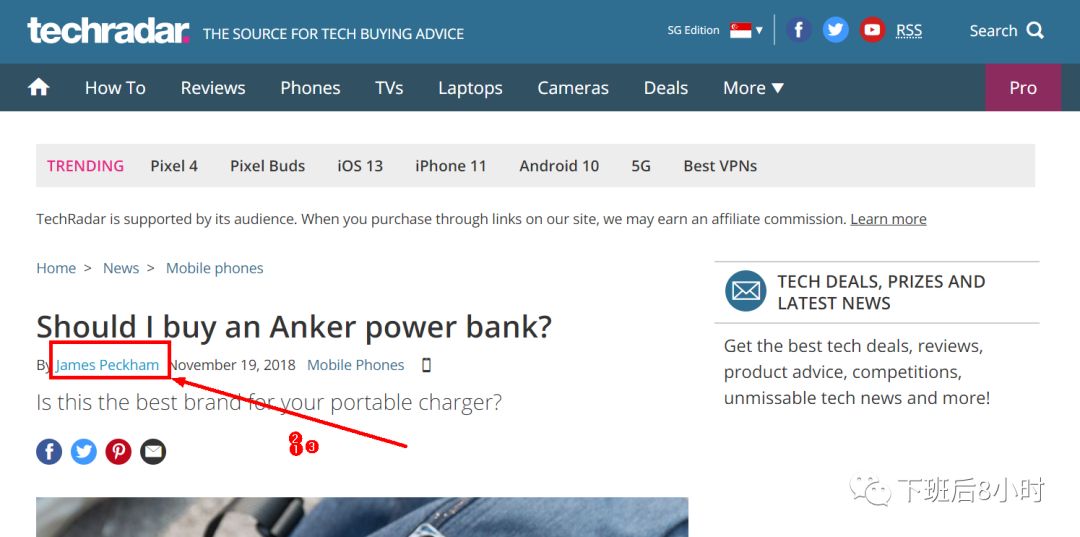The width and height of the screenshot is (1080, 537).
Task: Click the newsletter envelope icon
Action: tap(745, 291)
